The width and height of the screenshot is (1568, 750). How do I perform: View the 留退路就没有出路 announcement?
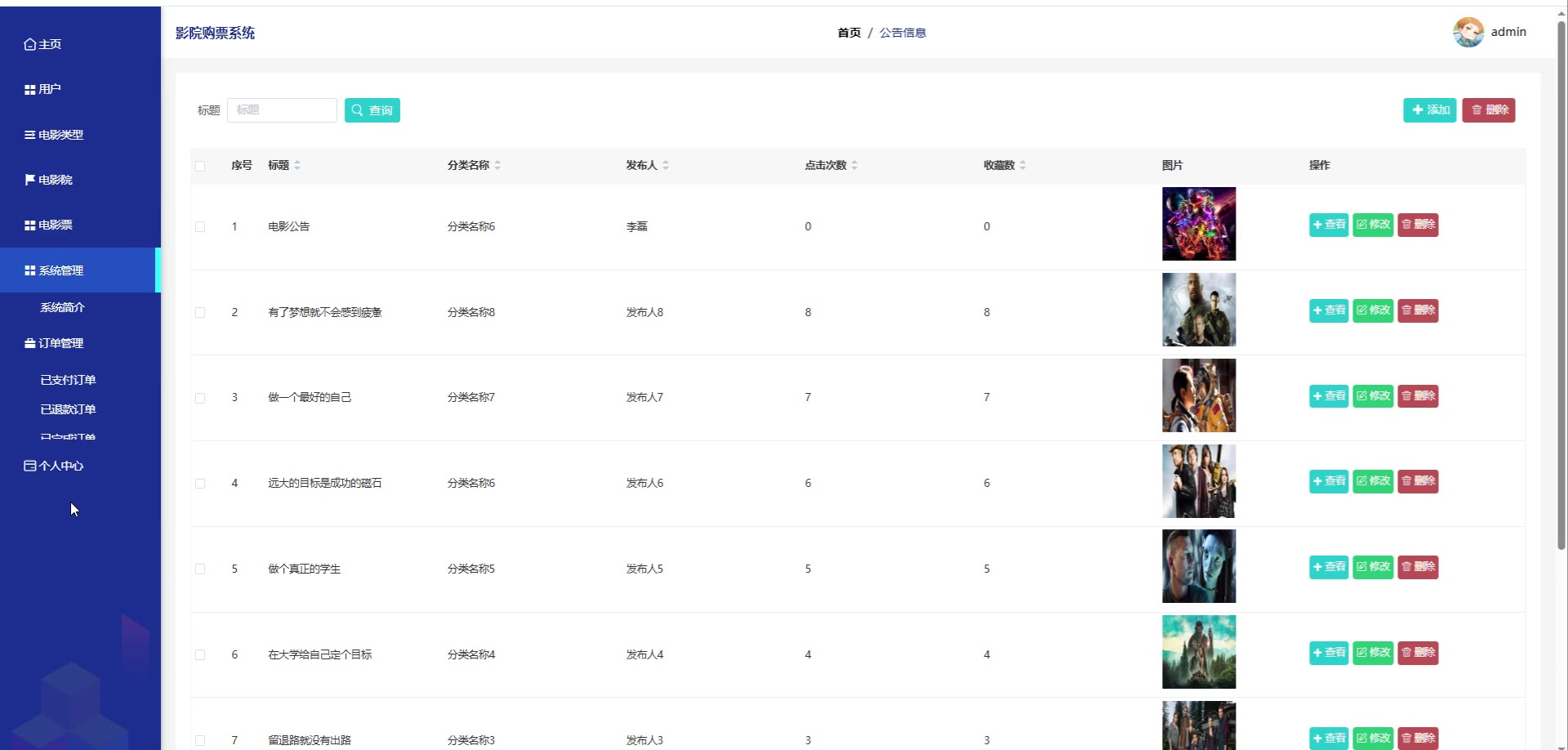(x=1329, y=738)
